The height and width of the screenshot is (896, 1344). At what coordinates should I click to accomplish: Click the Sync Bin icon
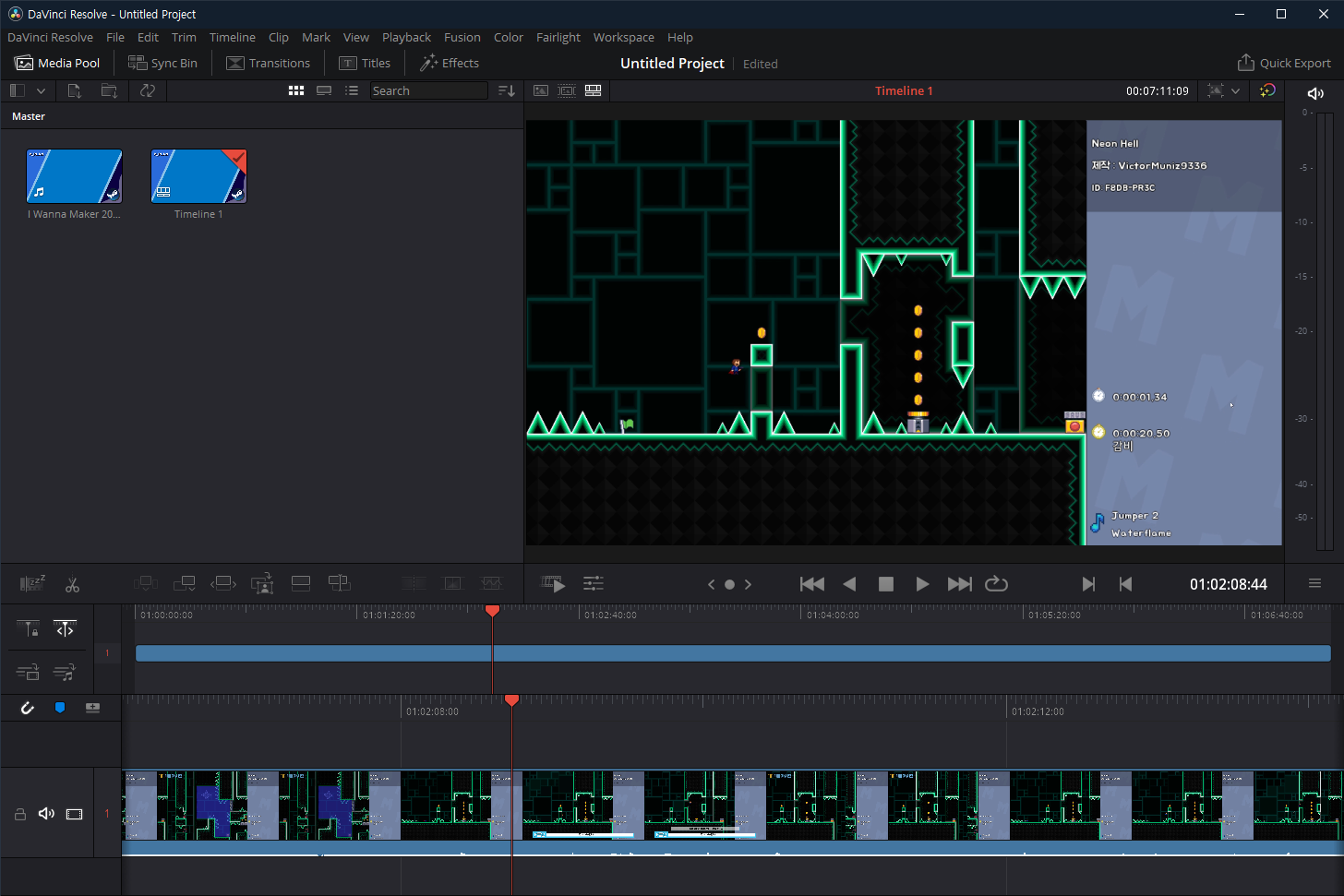coord(162,63)
